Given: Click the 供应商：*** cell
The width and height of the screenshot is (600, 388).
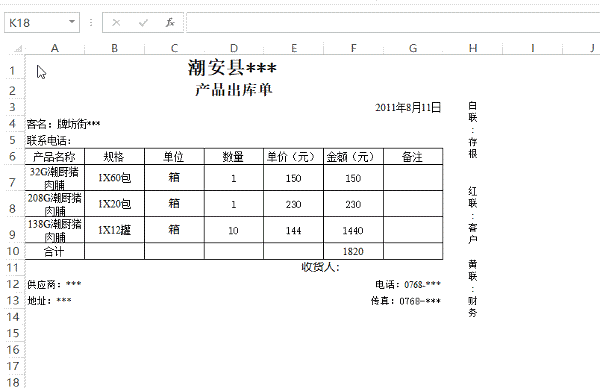Looking at the screenshot, I should point(54,284).
